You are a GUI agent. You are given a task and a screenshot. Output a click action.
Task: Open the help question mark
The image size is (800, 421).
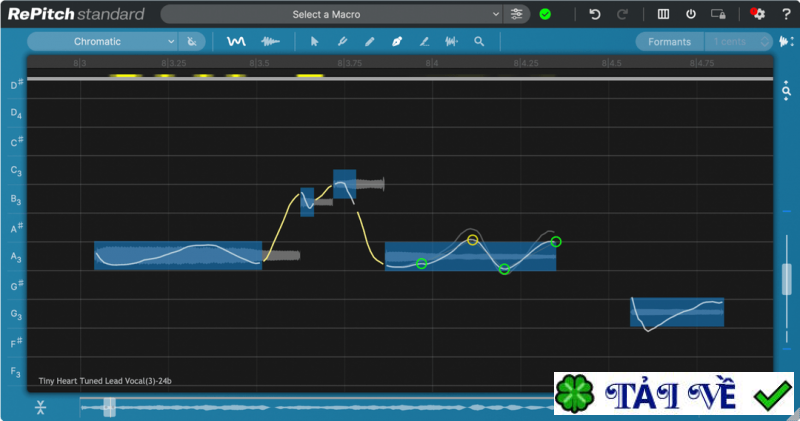pyautogui.click(x=786, y=14)
